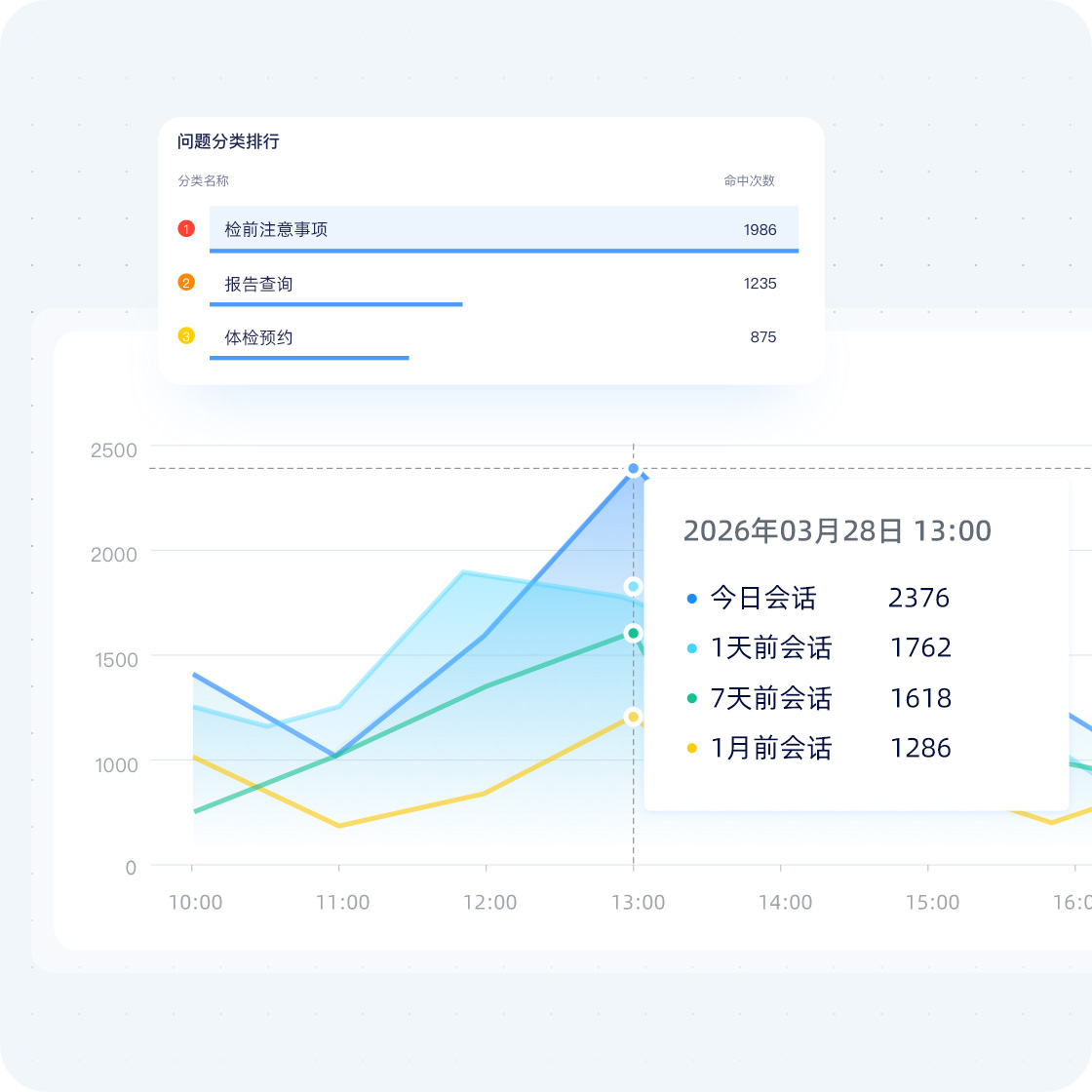The width and height of the screenshot is (1092, 1092).
Task: Click the cyan 1天前会话 legend dot
Action: point(692,648)
